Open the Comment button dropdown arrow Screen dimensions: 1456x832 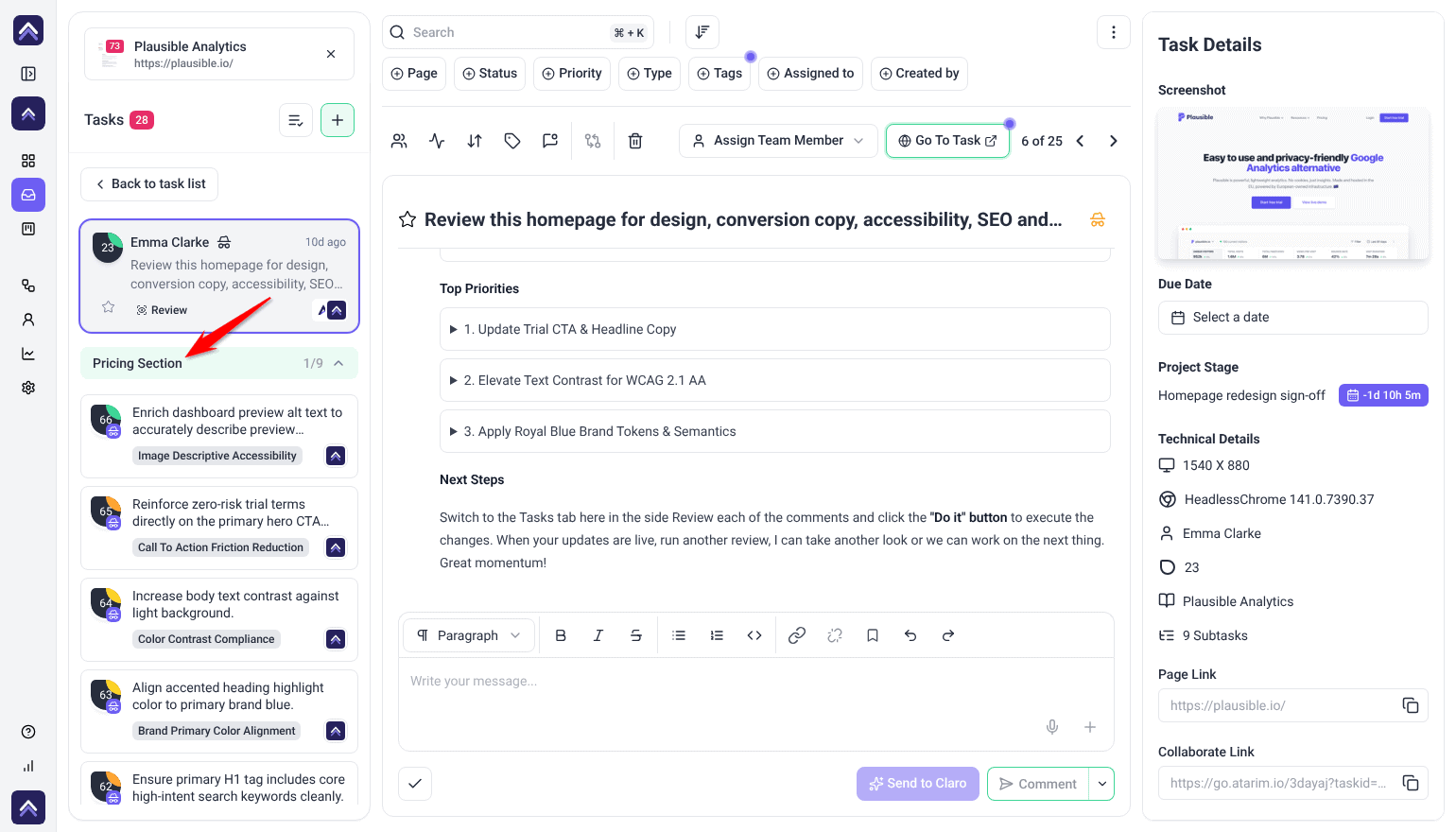(1102, 784)
